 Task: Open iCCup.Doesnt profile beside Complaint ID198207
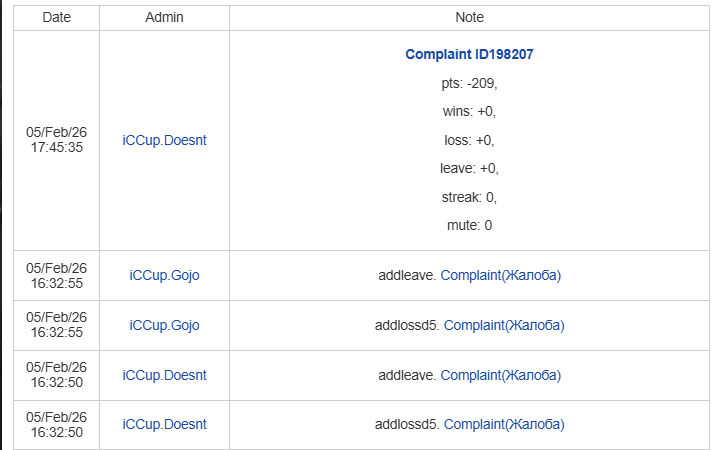pos(164,140)
